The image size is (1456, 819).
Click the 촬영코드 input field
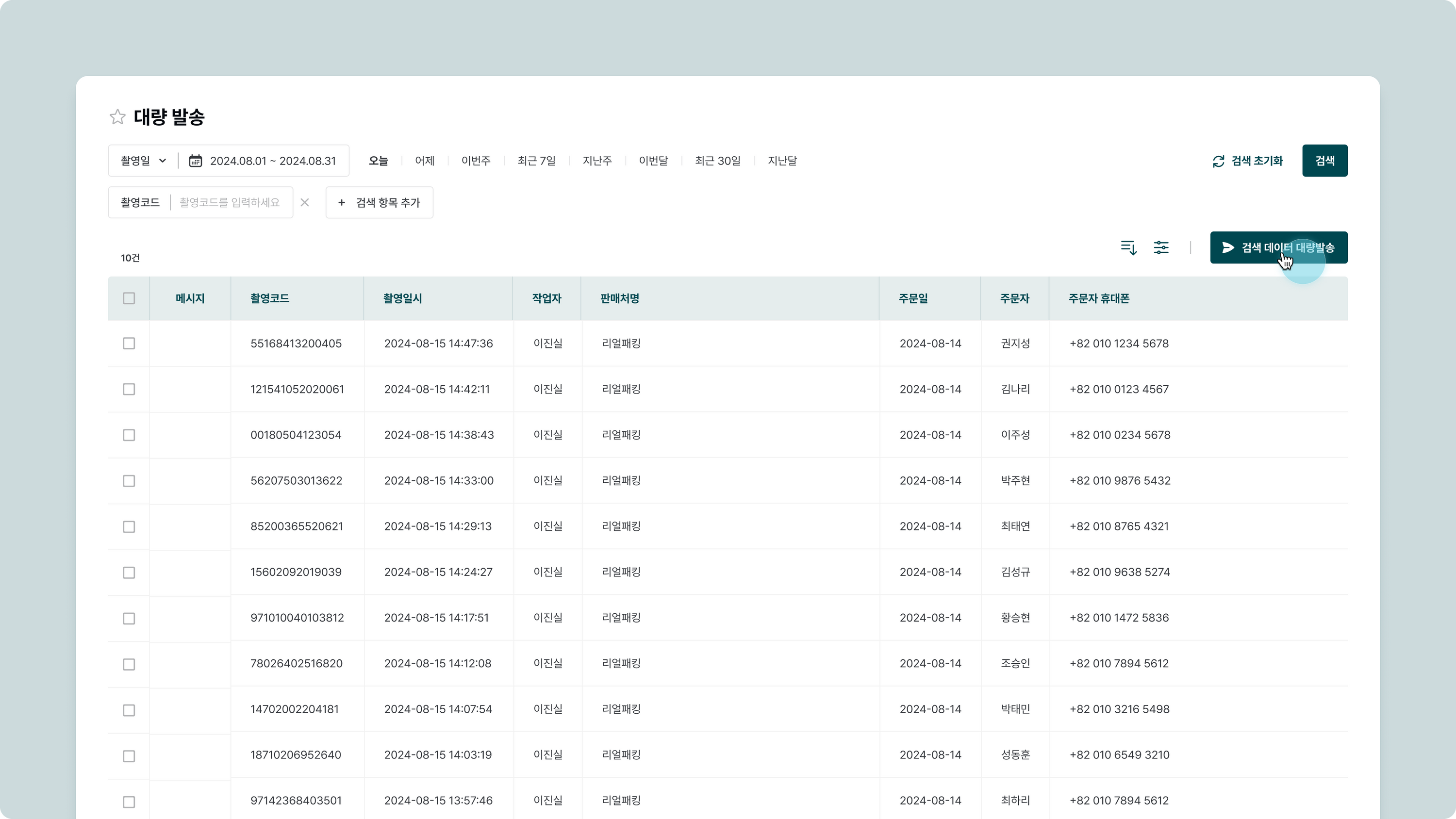230,202
